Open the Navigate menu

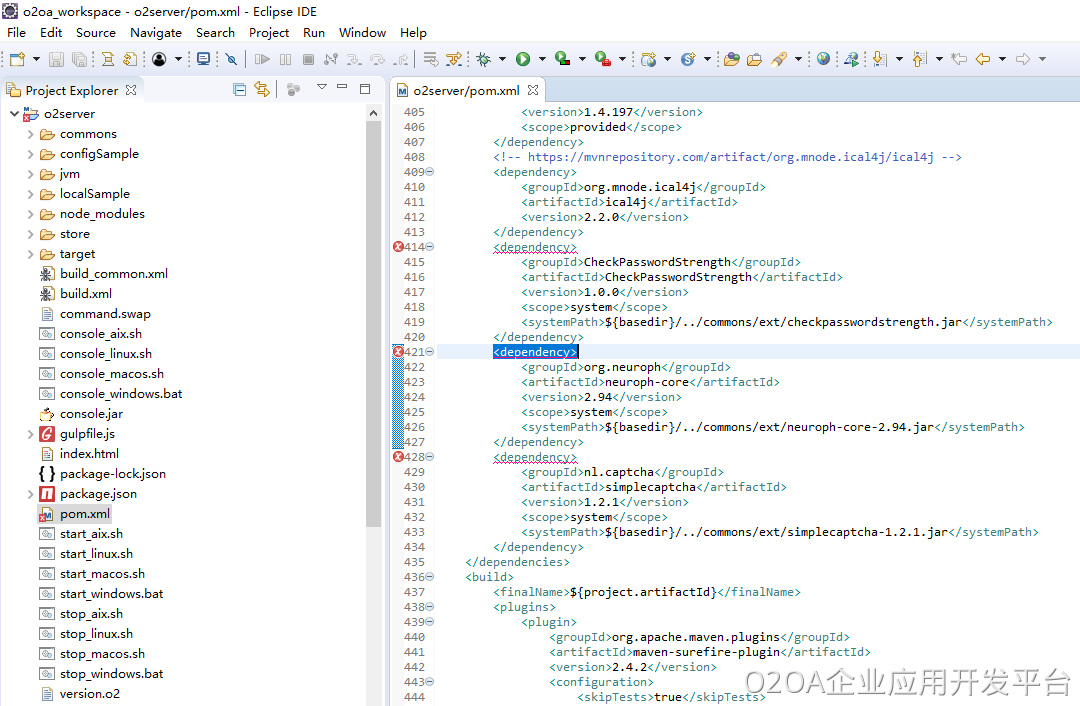click(x=156, y=32)
